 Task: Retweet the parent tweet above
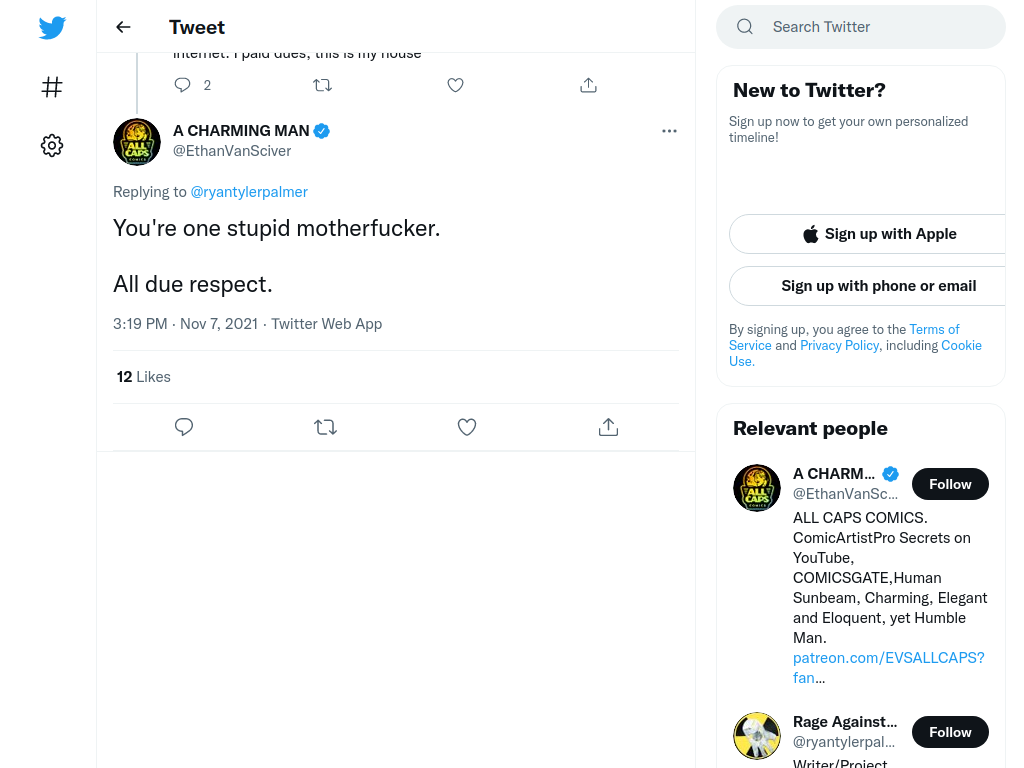pos(323,85)
